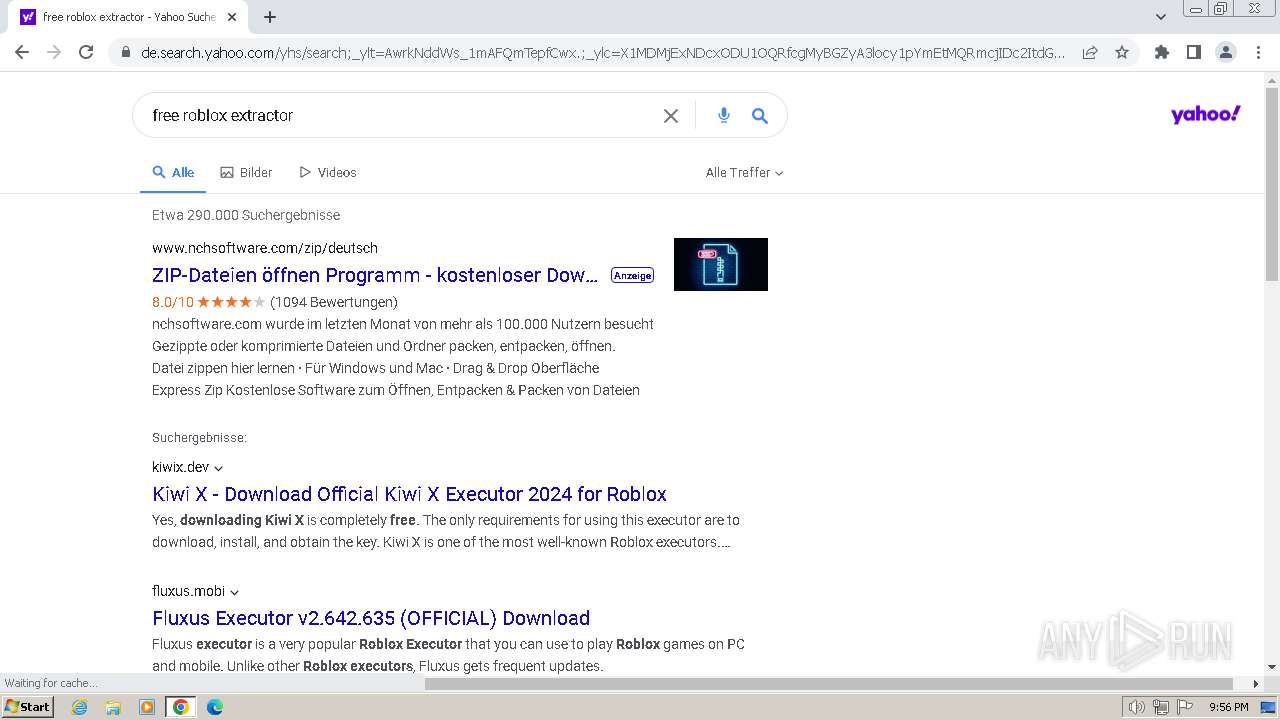Viewport: 1280px width, 720px height.
Task: Click the browser forward arrow
Action: pos(54,52)
